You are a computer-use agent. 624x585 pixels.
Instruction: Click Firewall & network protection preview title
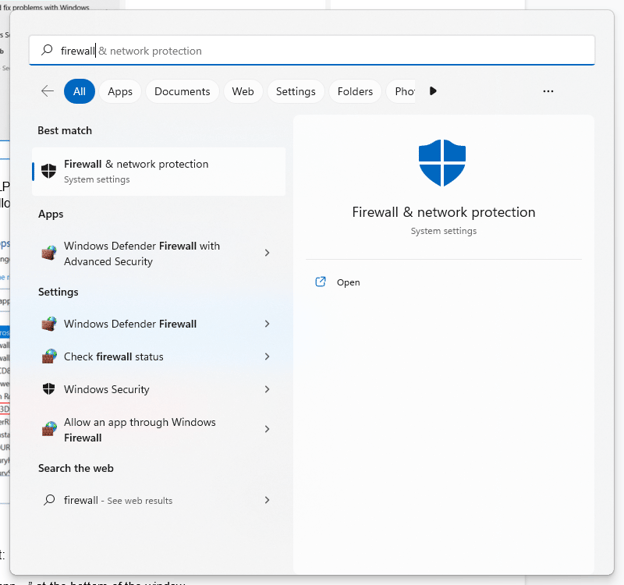(x=443, y=212)
